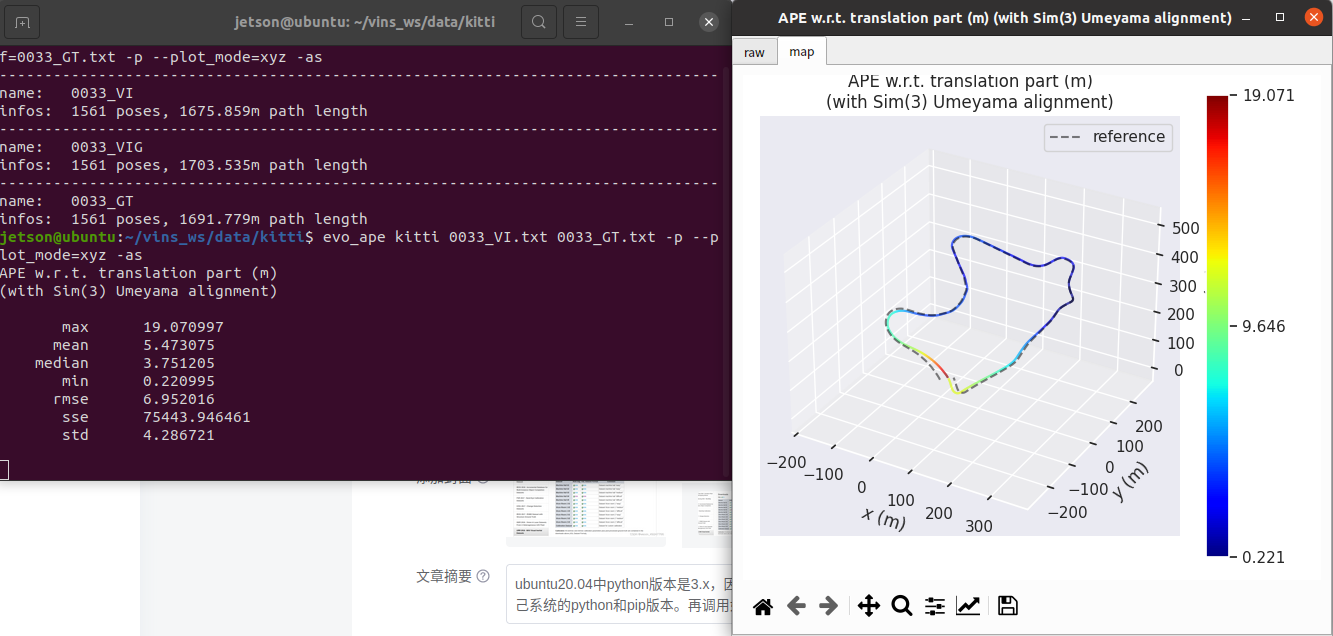The height and width of the screenshot is (636, 1333).
Task: Activate Zoom to rectangle tool
Action: [x=901, y=606]
